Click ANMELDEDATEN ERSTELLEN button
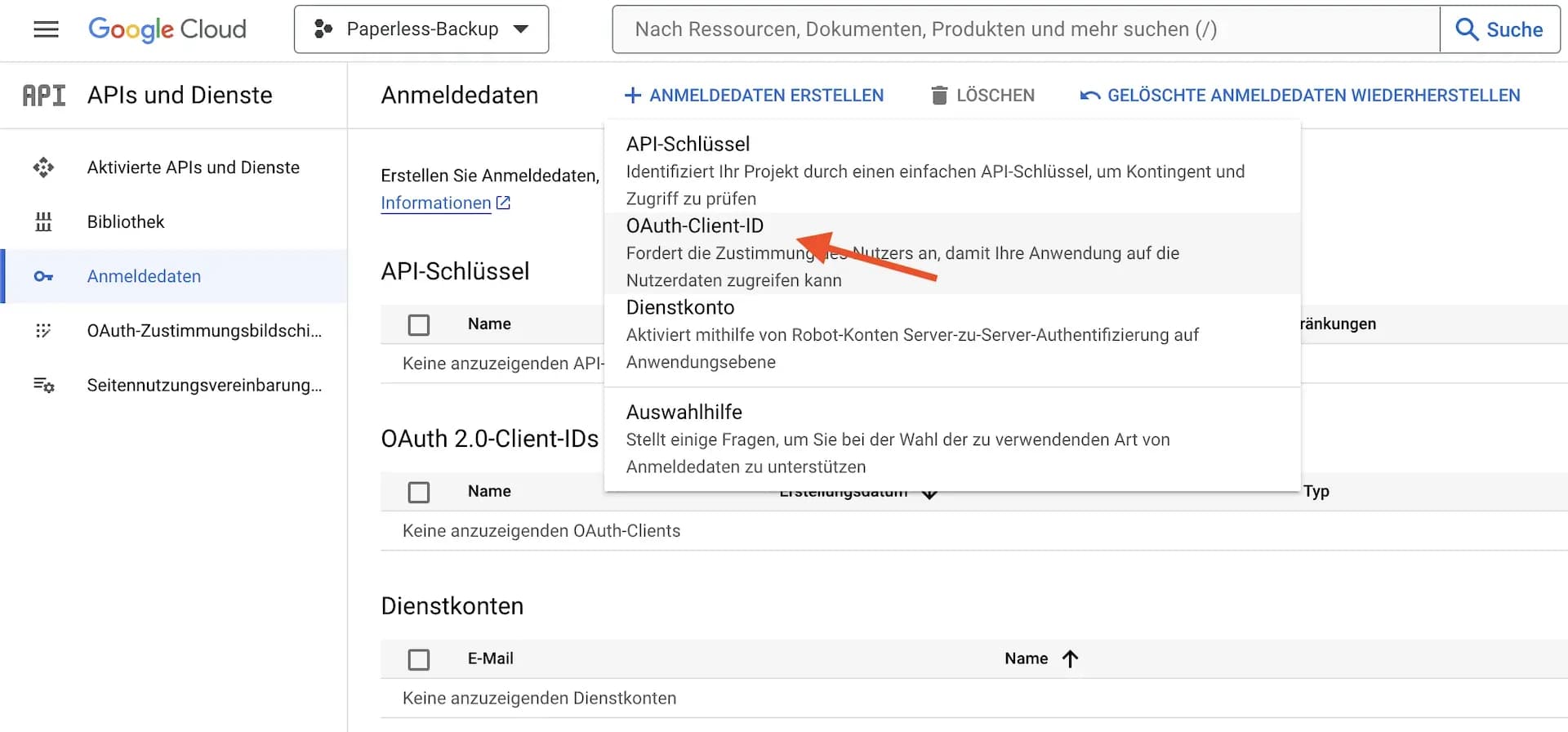1568x732 pixels. [x=754, y=96]
